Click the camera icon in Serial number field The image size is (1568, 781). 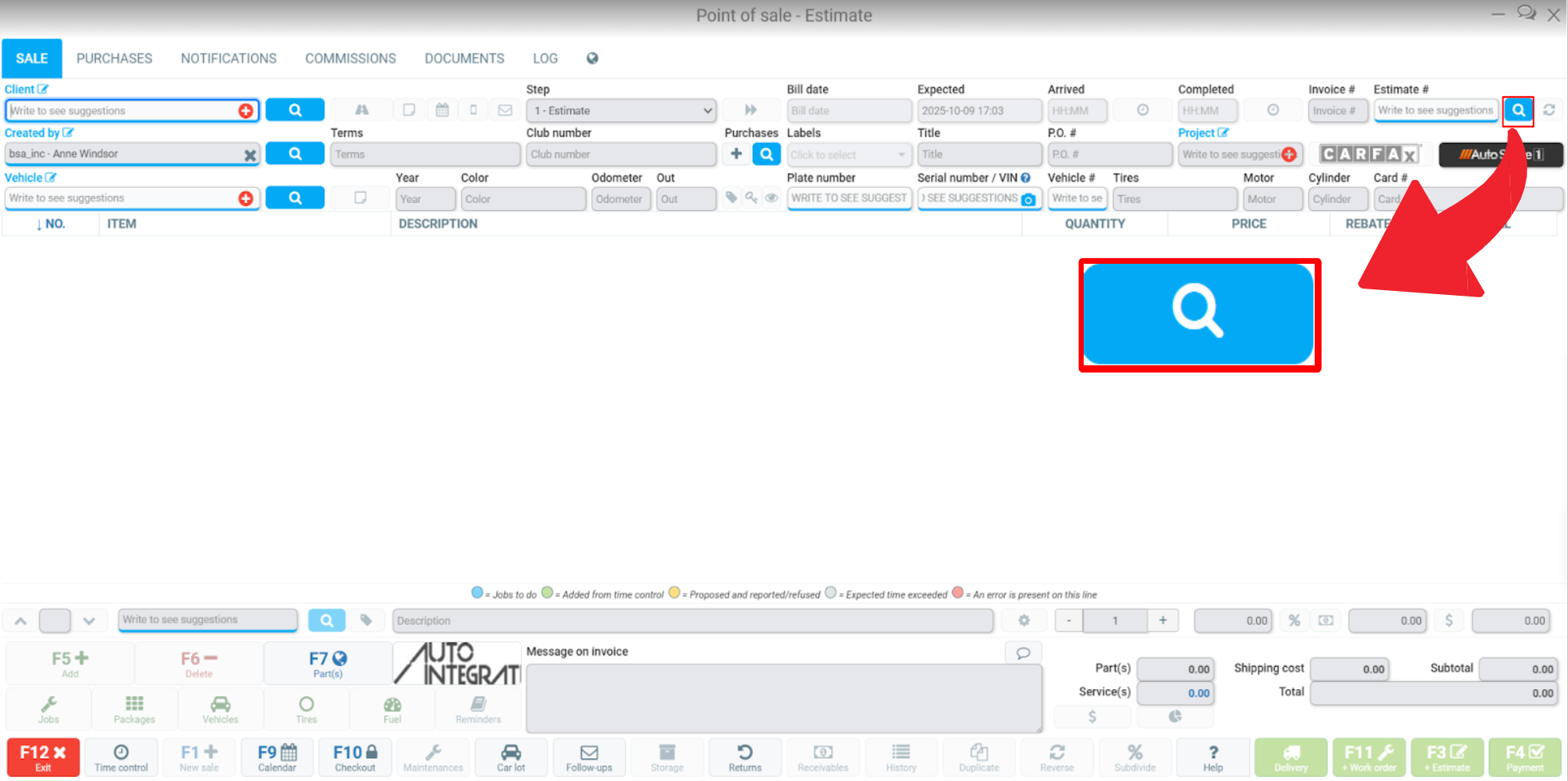tap(1029, 200)
